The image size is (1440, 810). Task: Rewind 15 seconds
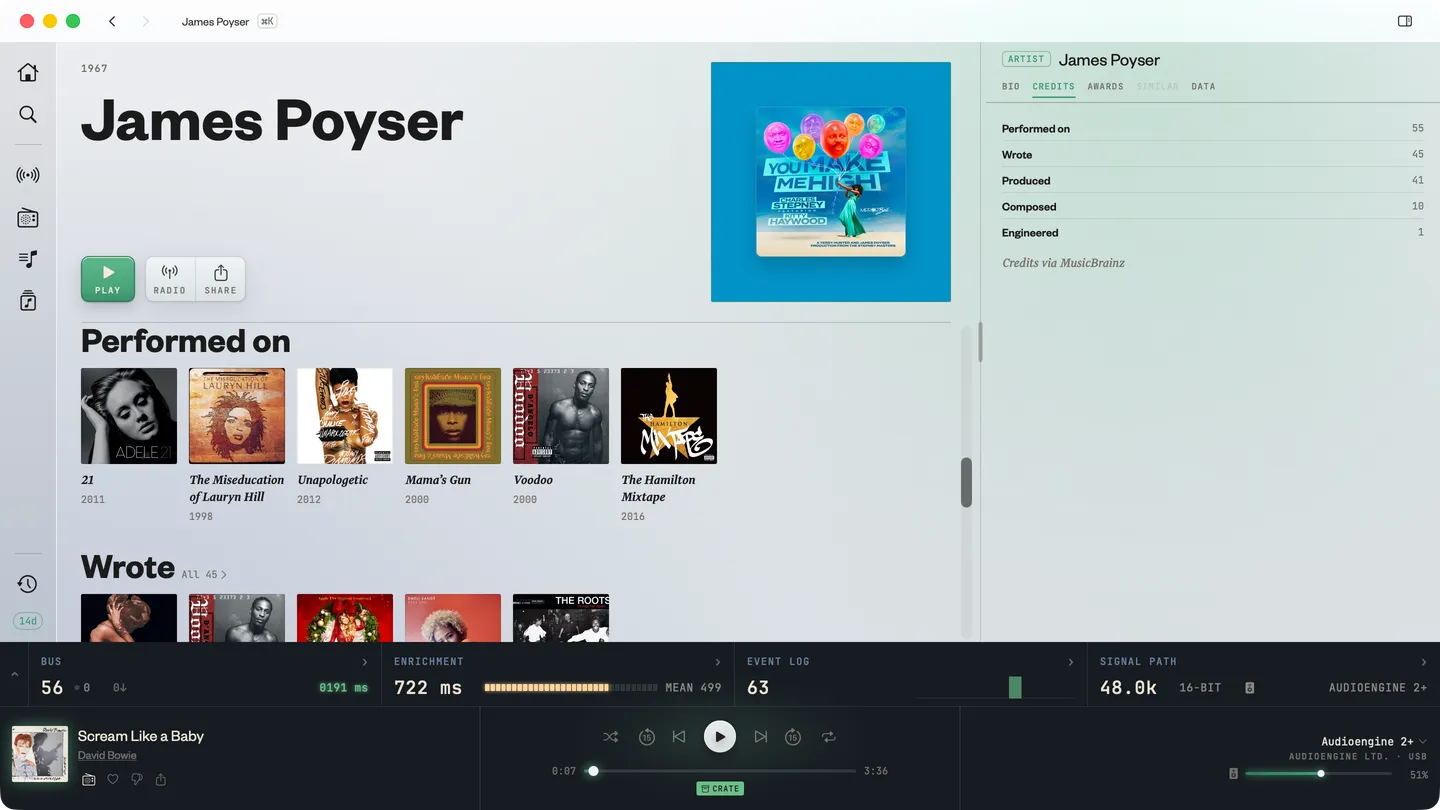coord(647,737)
